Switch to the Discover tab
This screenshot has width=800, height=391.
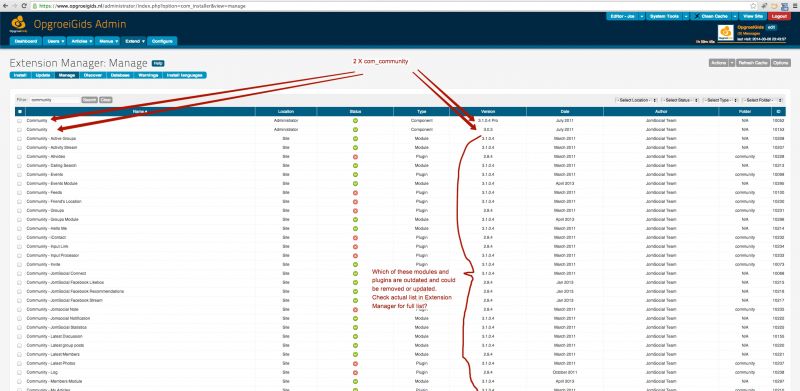92,75
